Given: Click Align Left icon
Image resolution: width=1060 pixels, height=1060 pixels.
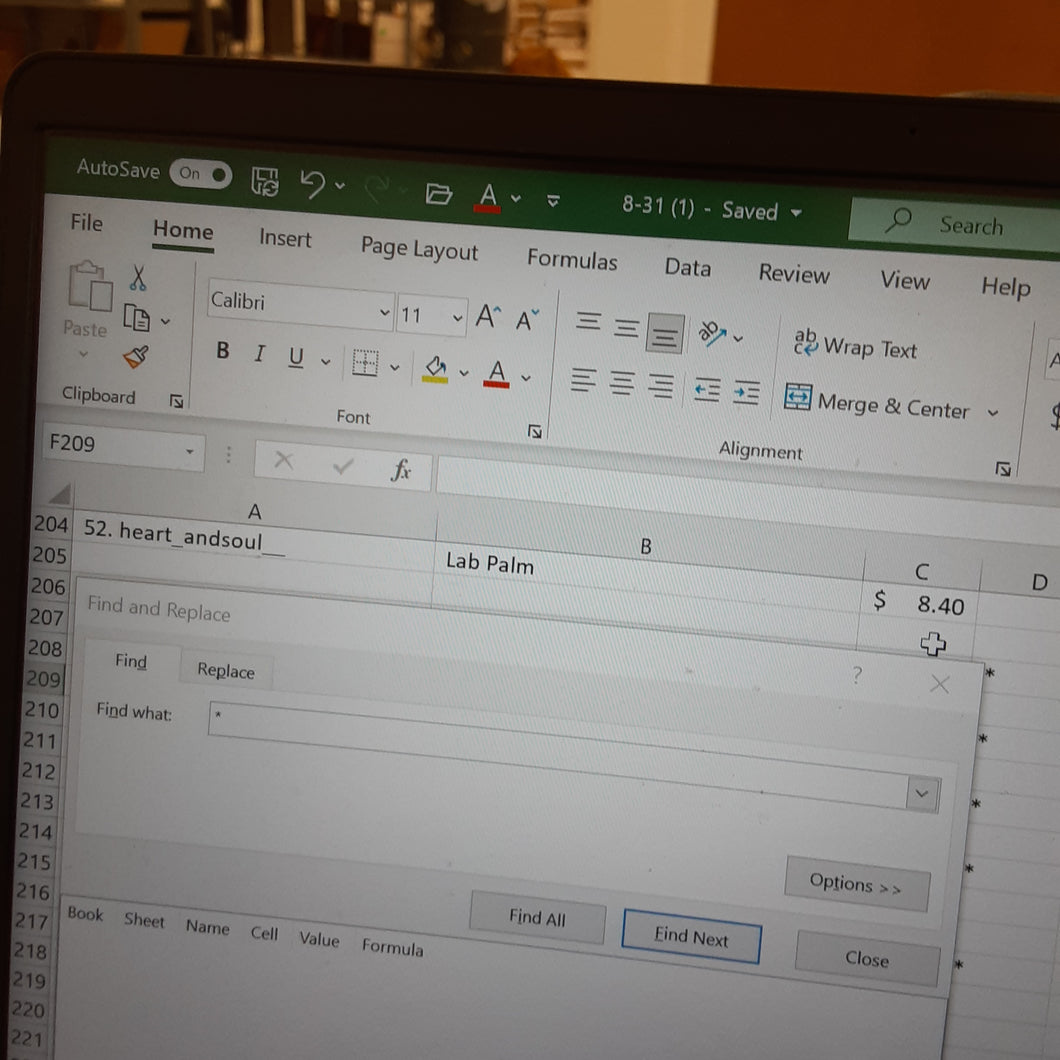Looking at the screenshot, I should (x=583, y=380).
